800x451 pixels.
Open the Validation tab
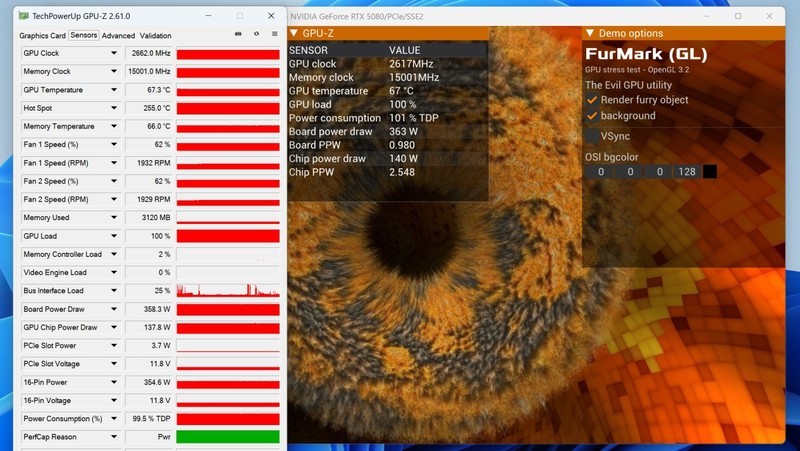(156, 36)
